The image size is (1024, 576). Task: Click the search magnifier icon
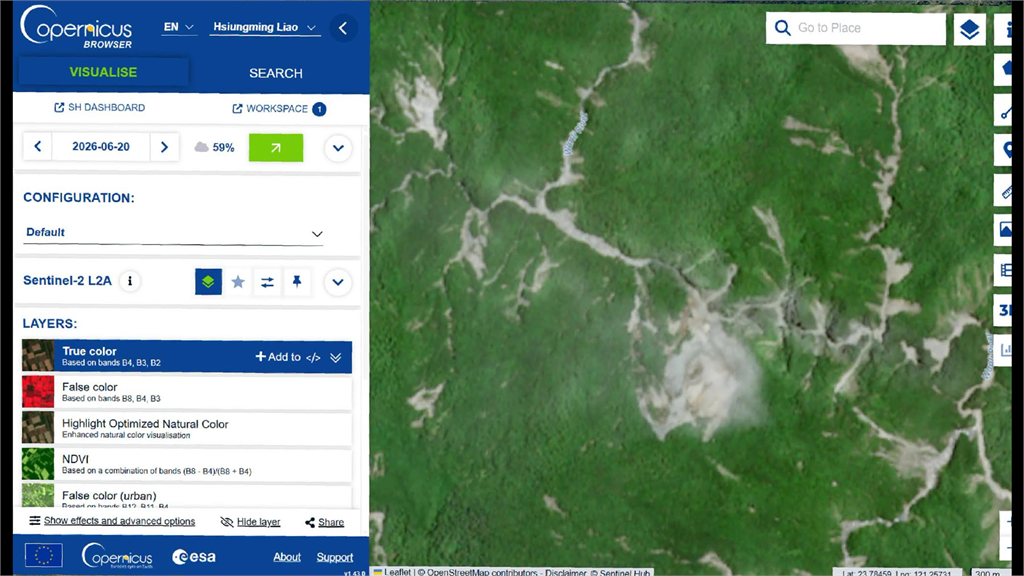782,28
